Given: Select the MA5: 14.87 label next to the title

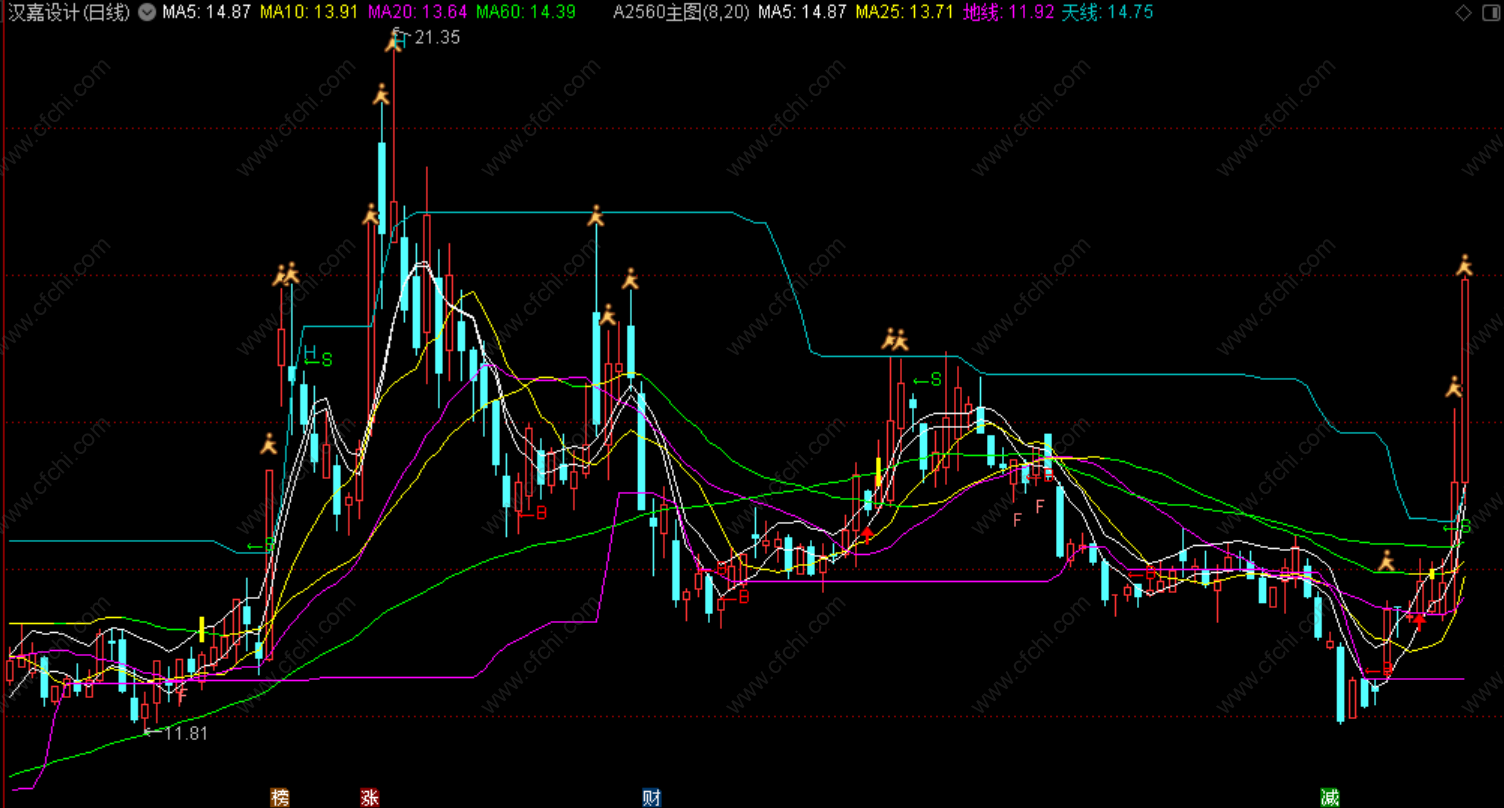Looking at the screenshot, I should tap(206, 12).
